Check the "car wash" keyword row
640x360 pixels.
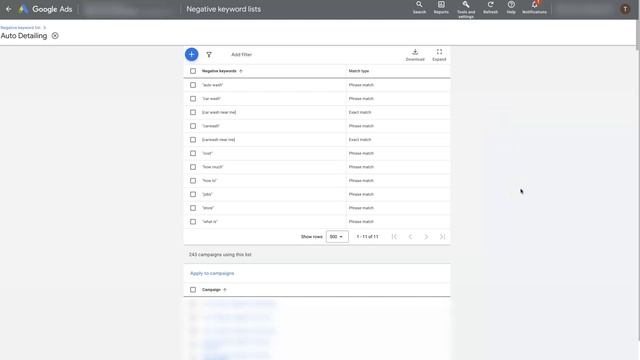pyautogui.click(x=193, y=99)
